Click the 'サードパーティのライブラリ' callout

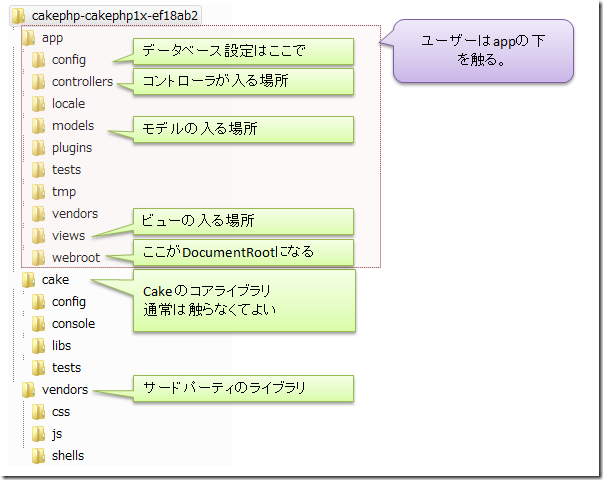point(243,388)
